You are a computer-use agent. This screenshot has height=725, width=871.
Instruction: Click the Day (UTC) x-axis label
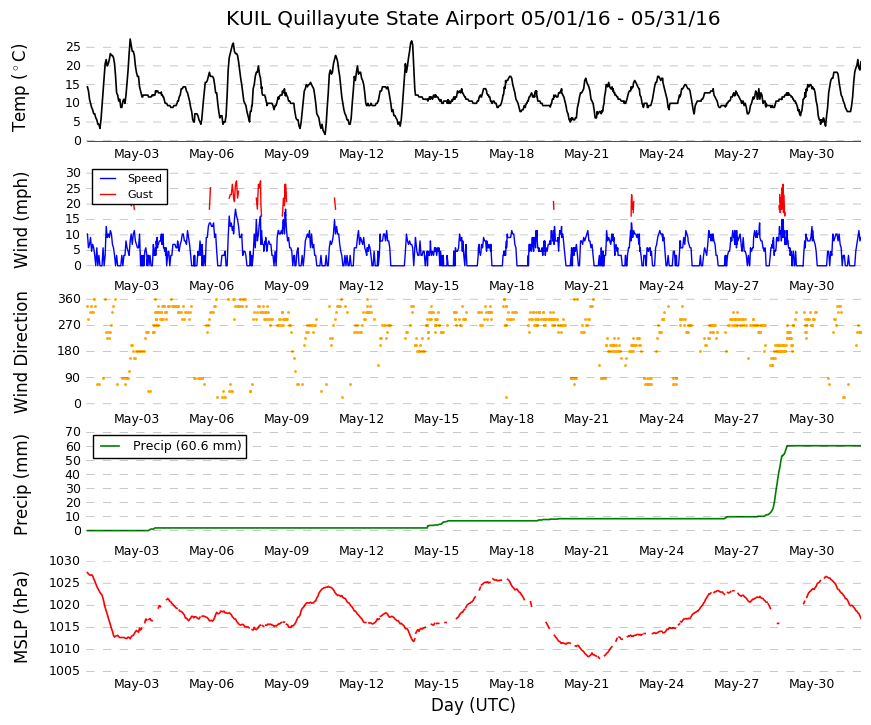tap(473, 705)
